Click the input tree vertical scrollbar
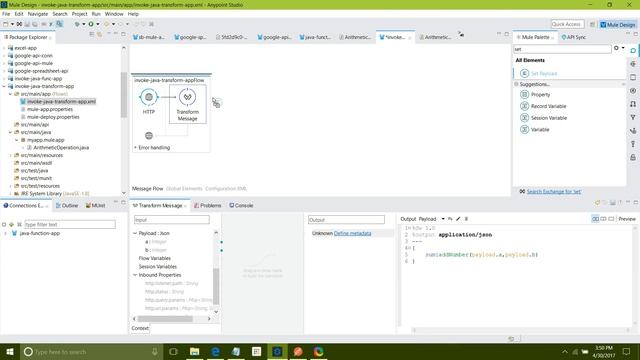The image size is (640, 360). [x=216, y=286]
